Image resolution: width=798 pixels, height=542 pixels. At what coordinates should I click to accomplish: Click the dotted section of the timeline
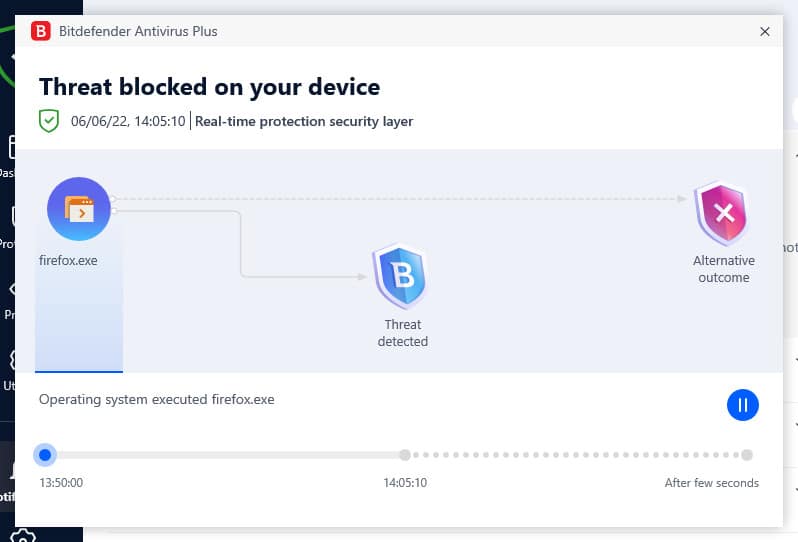(x=576, y=455)
